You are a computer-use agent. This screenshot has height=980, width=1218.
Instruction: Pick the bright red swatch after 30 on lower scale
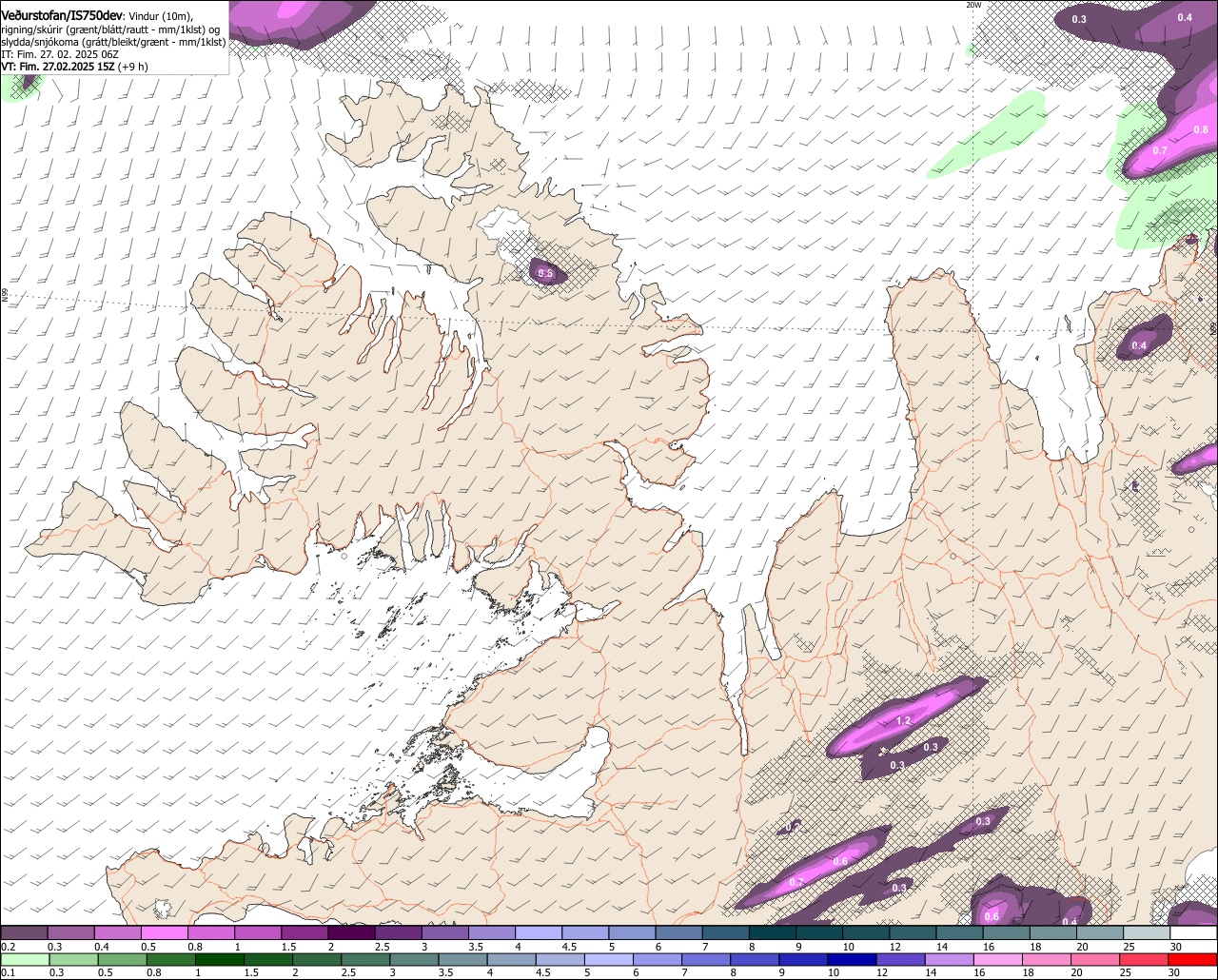pyautogui.click(x=1193, y=959)
